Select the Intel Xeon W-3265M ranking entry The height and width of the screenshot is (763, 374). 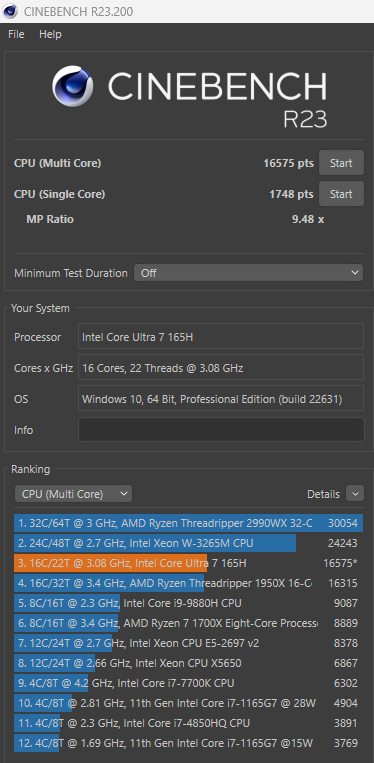pyautogui.click(x=188, y=543)
